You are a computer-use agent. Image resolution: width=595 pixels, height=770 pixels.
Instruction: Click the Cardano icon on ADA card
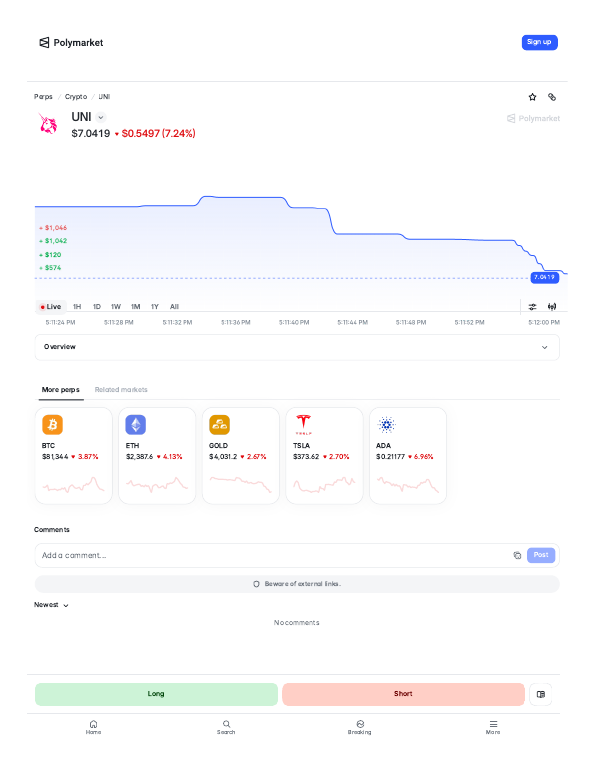click(x=387, y=425)
